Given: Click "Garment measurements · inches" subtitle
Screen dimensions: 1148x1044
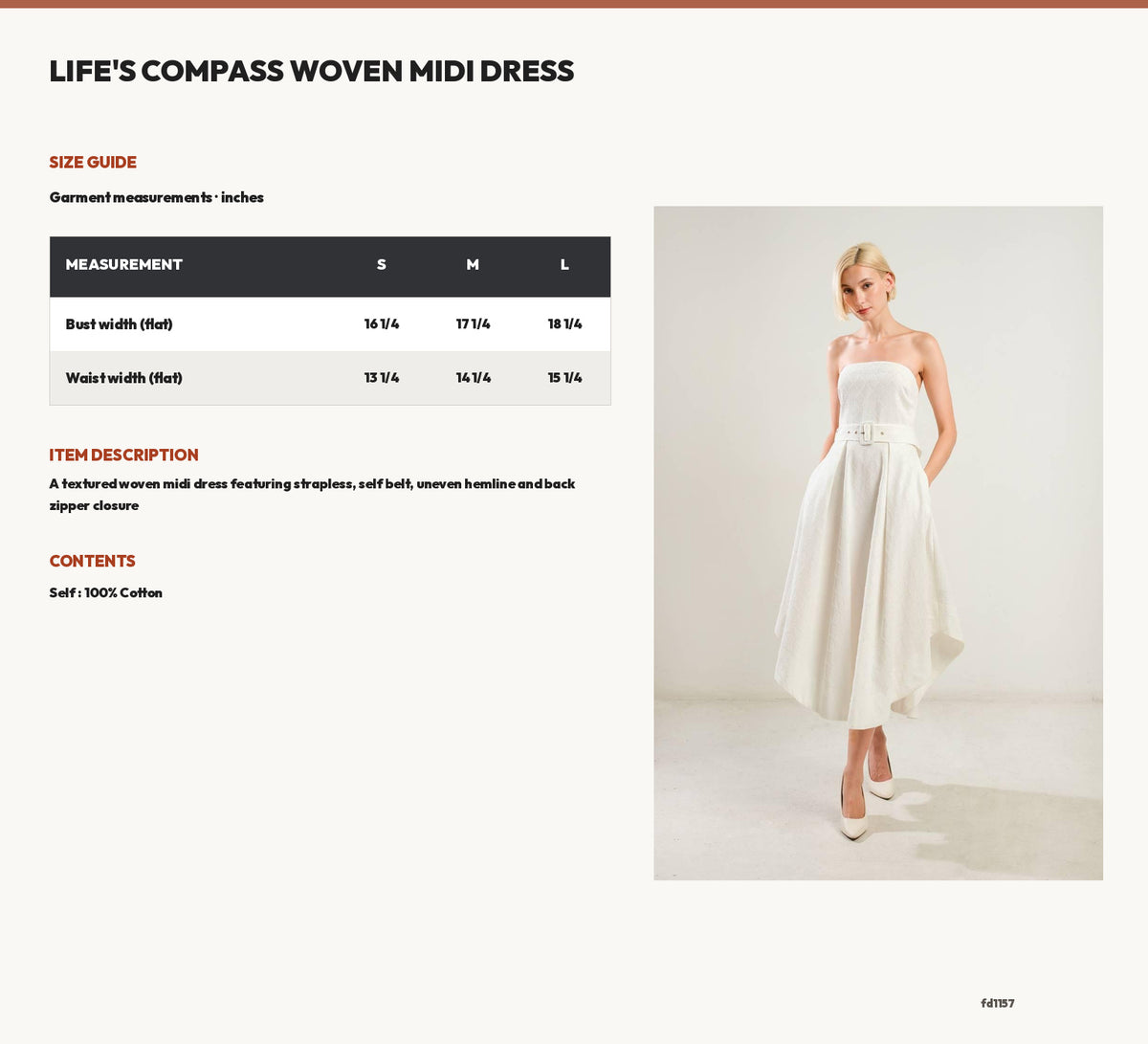Looking at the screenshot, I should [x=157, y=197].
